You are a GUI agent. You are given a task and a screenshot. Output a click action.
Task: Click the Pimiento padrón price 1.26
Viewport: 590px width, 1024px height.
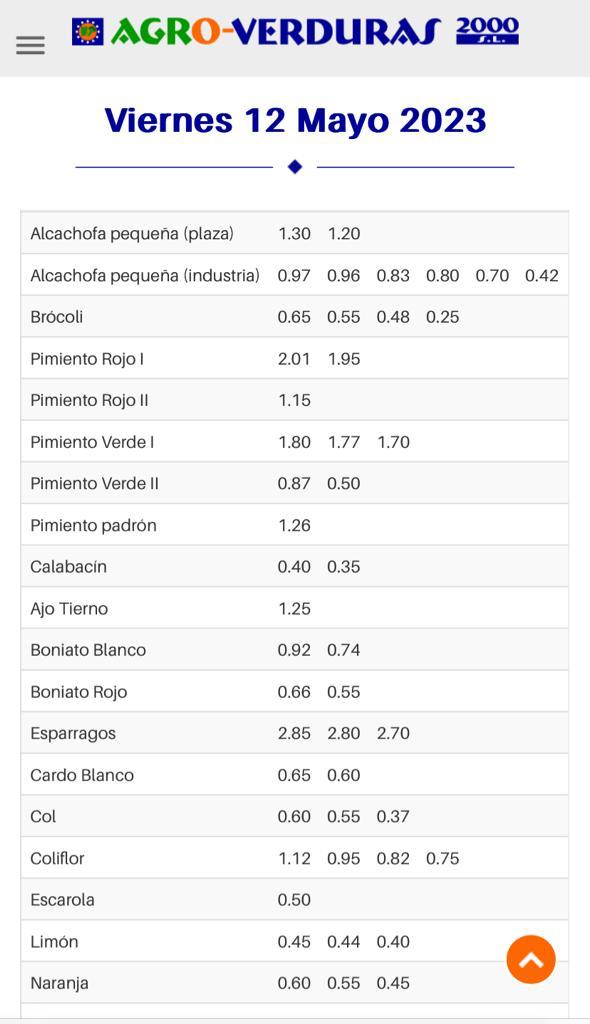click(294, 525)
